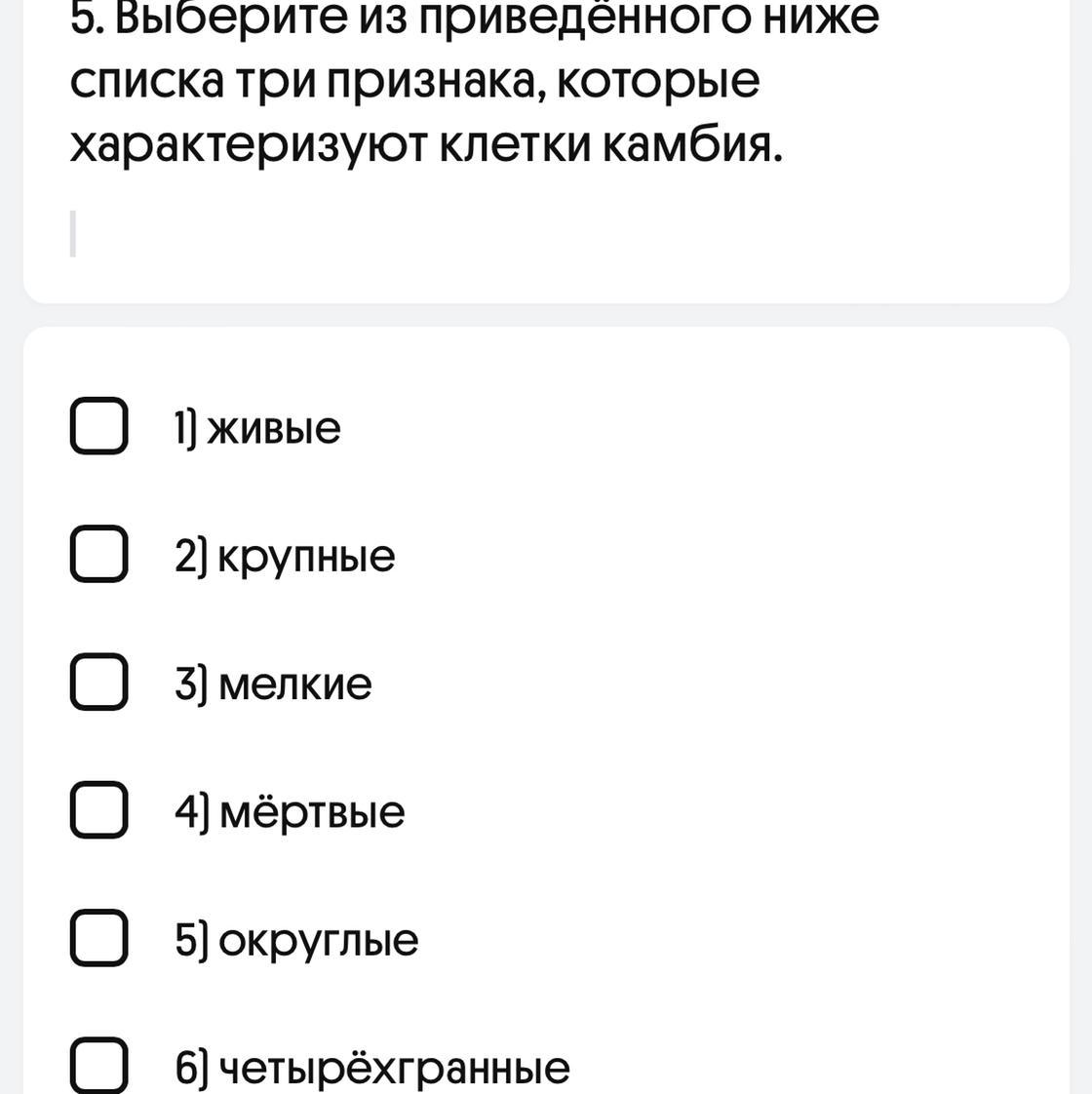The height and width of the screenshot is (1094, 1092).
Task: Click the answer label '2) крупные'
Action: pos(285,558)
